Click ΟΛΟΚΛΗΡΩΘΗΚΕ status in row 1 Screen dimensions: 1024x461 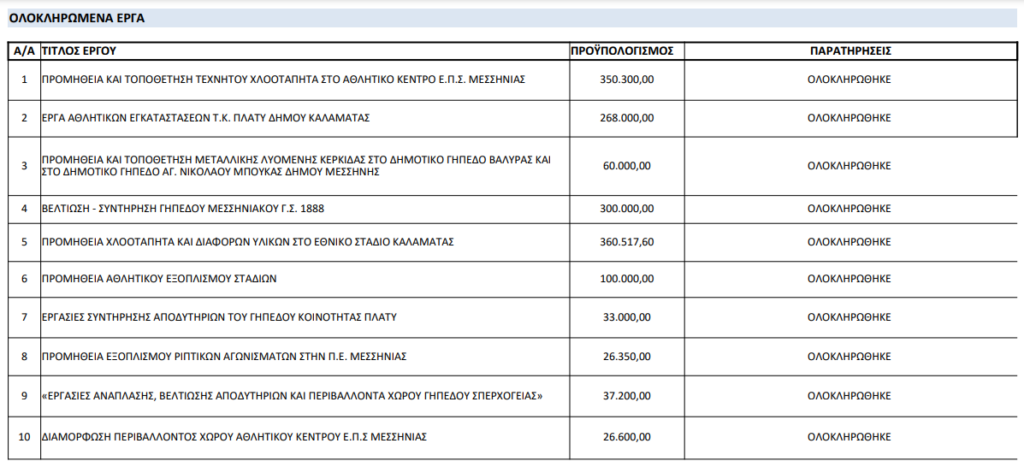[849, 80]
